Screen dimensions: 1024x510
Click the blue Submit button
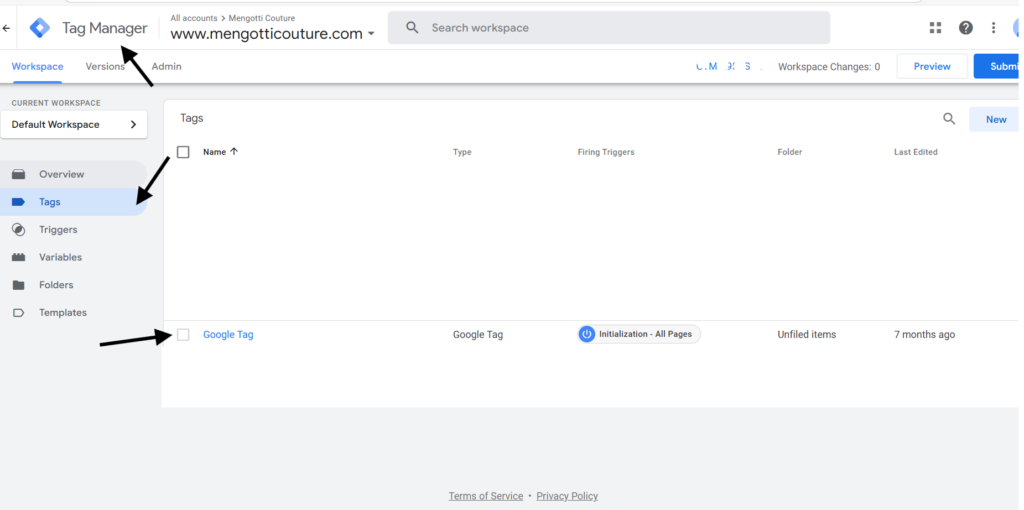(x=999, y=67)
